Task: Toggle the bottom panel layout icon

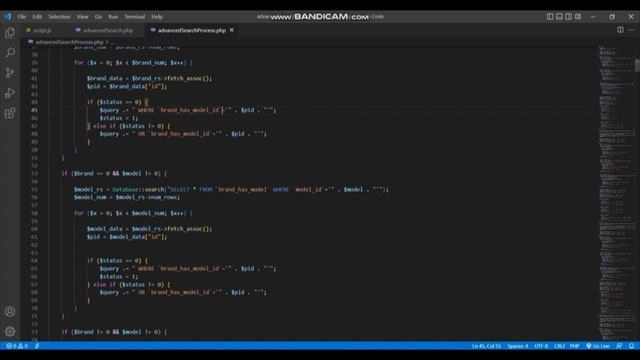Action: [559, 17]
